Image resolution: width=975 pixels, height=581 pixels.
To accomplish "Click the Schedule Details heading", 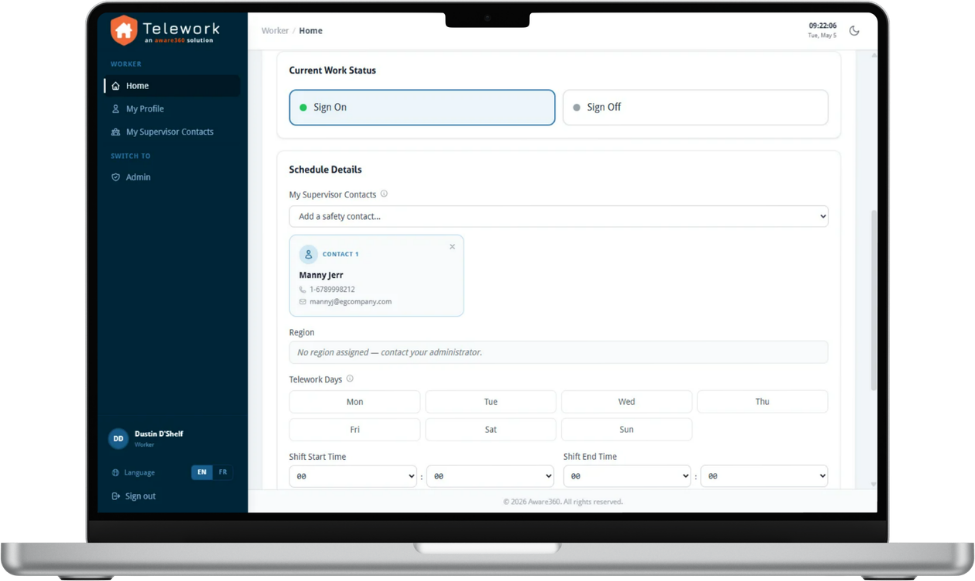I will click(325, 170).
